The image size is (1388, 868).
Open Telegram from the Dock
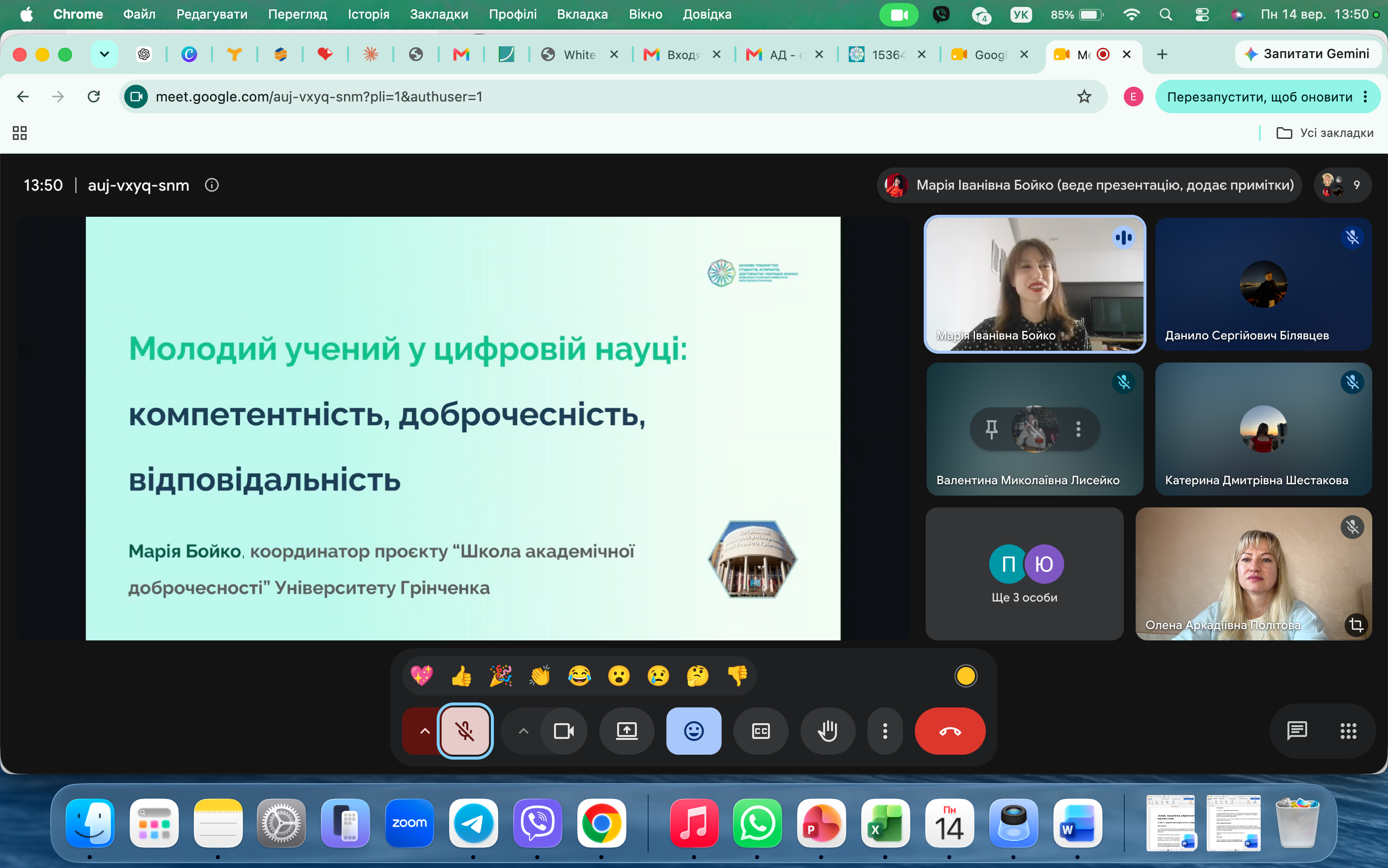pyautogui.click(x=473, y=823)
